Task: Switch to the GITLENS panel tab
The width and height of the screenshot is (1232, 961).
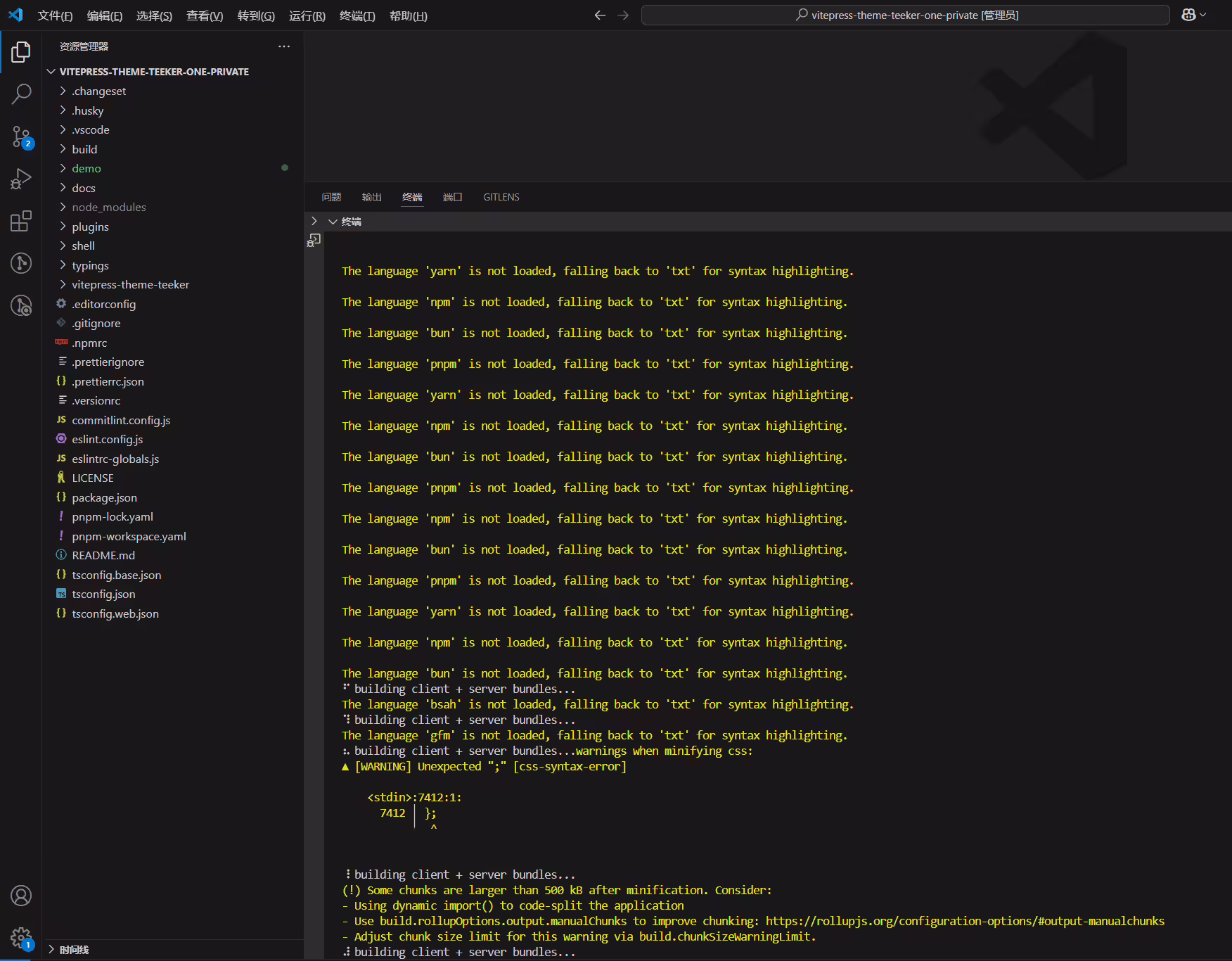Action: [501, 197]
